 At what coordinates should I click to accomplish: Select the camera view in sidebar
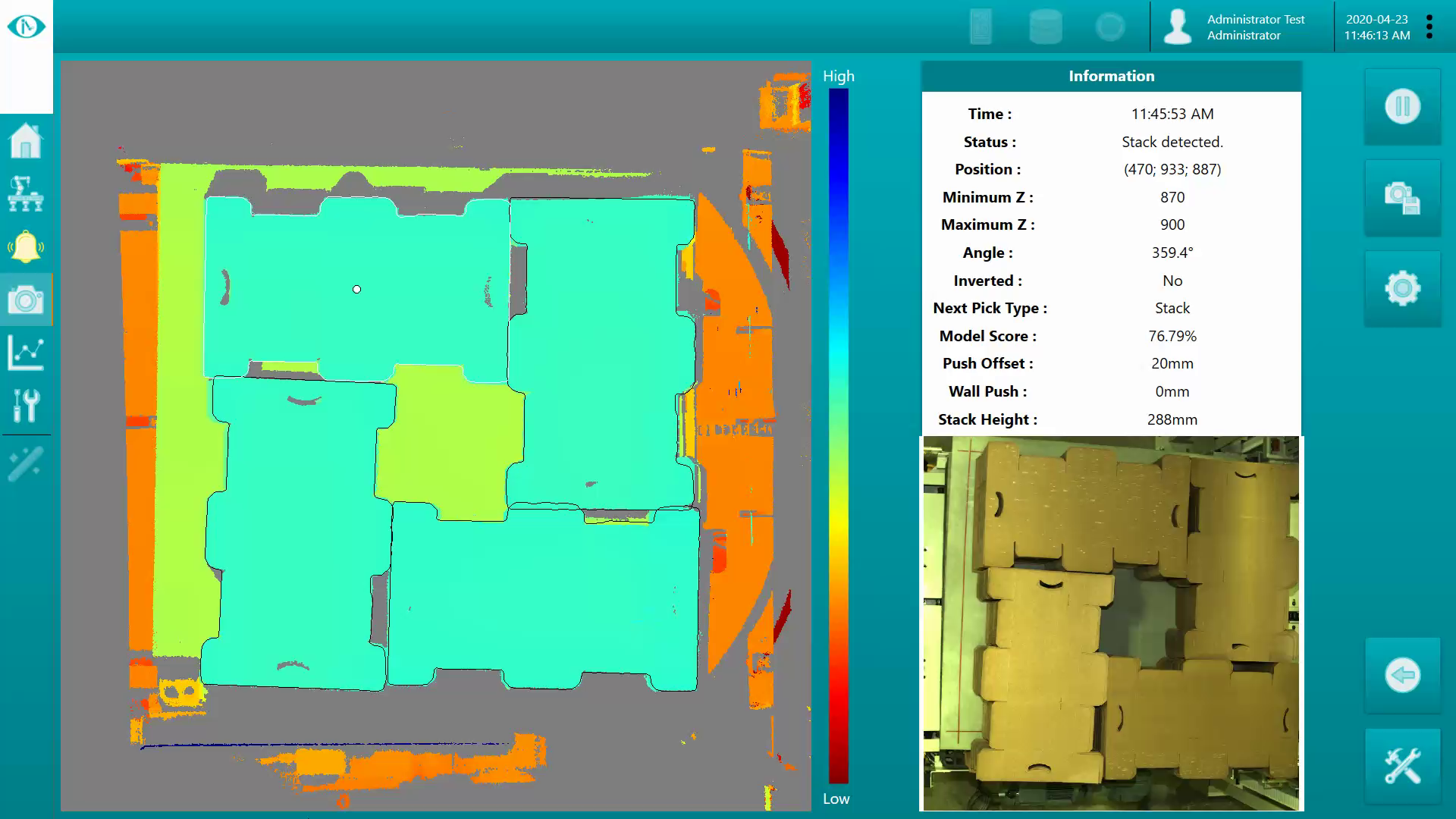pos(26,300)
